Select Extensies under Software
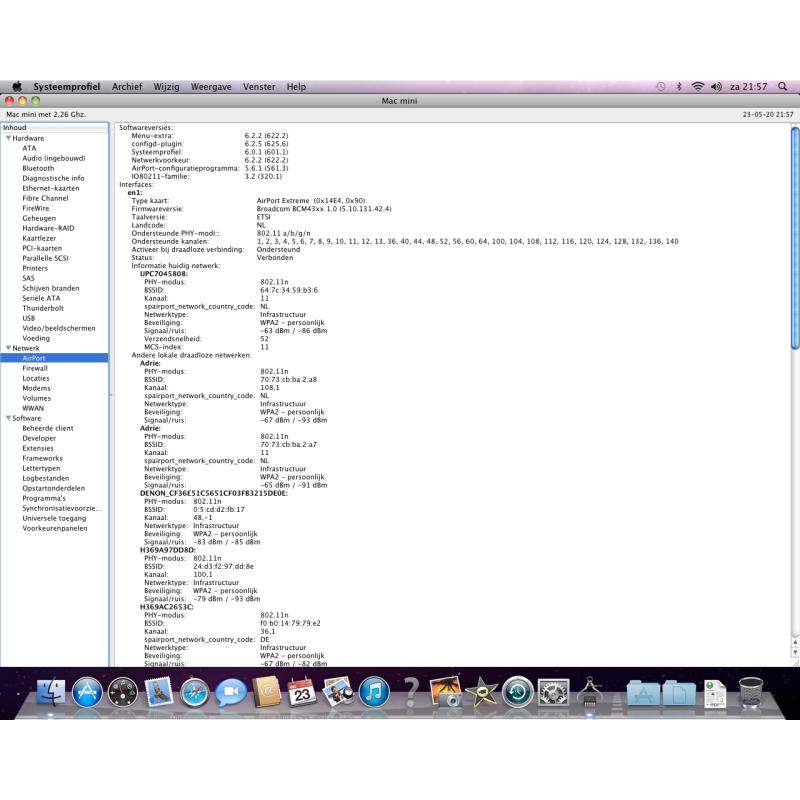The image size is (800, 800). pos(38,448)
